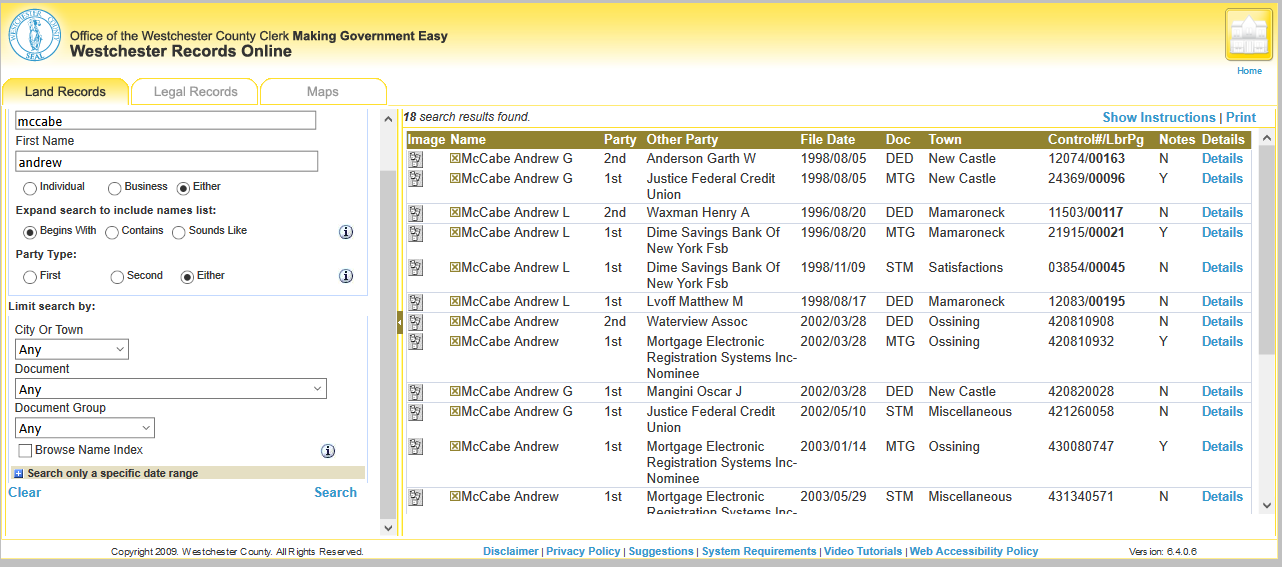View image for control number 430080747
Viewport: 1282px width, 567px height.
(416, 447)
